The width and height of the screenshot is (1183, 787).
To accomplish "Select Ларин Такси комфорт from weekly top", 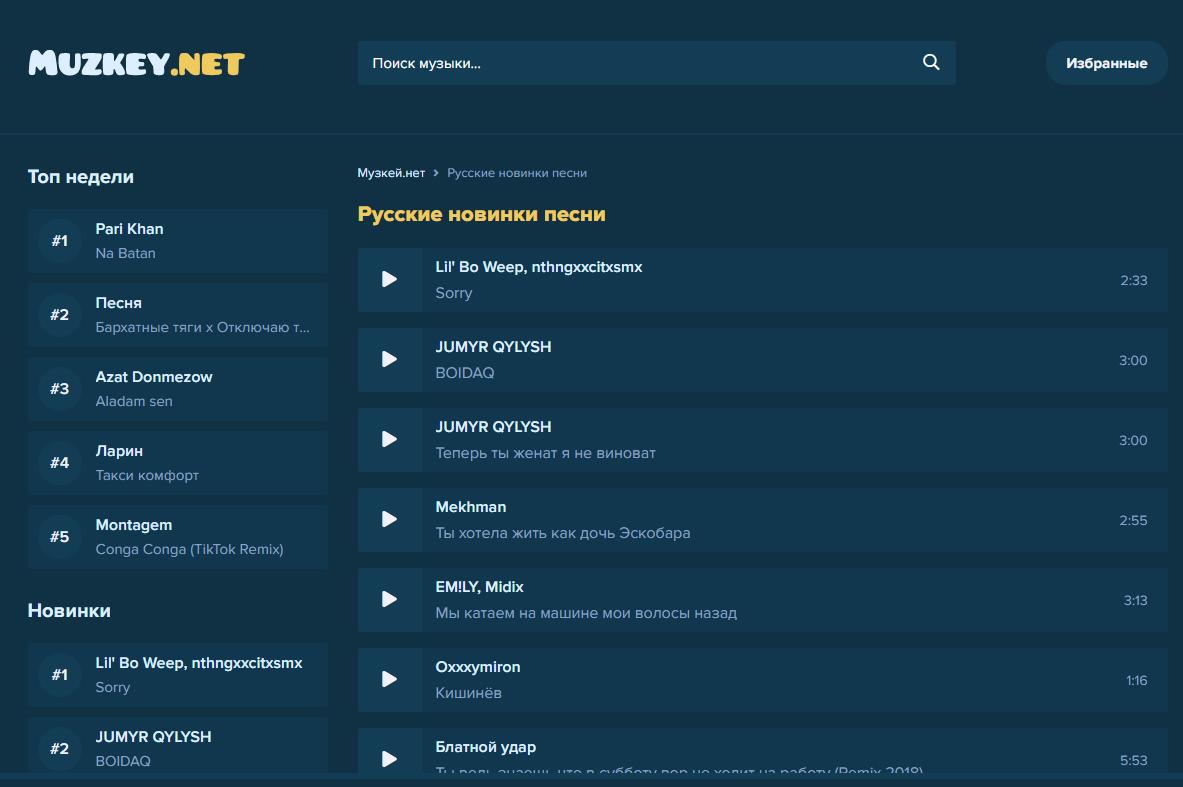I will pyautogui.click(x=178, y=463).
